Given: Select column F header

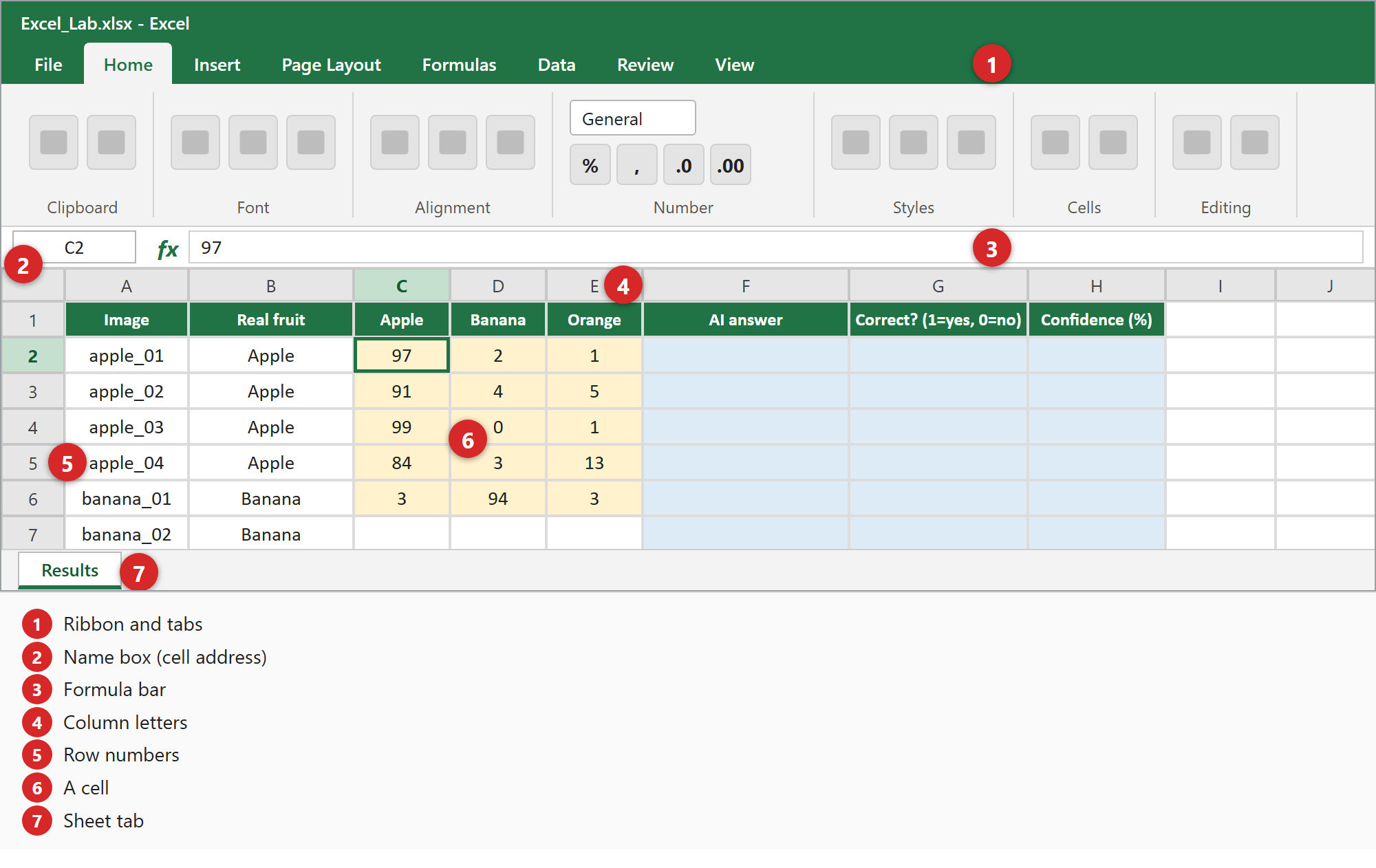Looking at the screenshot, I should [x=746, y=286].
